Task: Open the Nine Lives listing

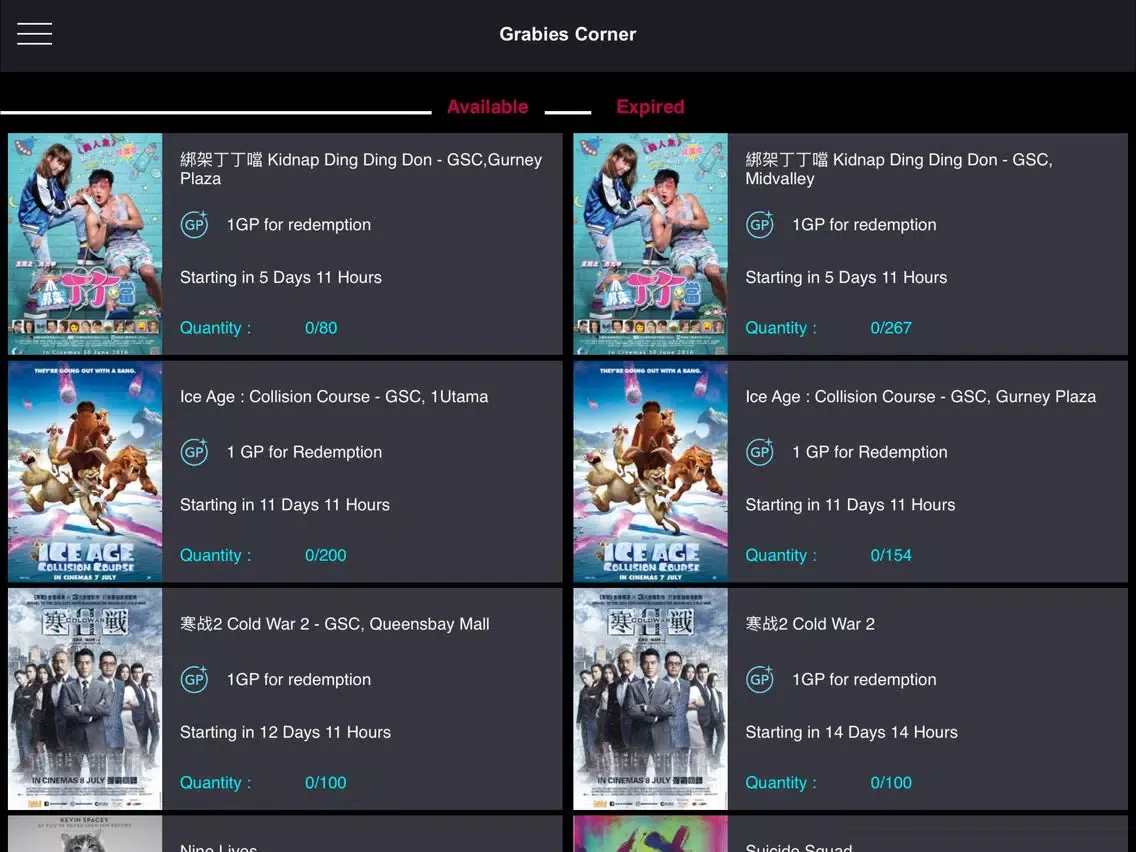Action: (285, 834)
